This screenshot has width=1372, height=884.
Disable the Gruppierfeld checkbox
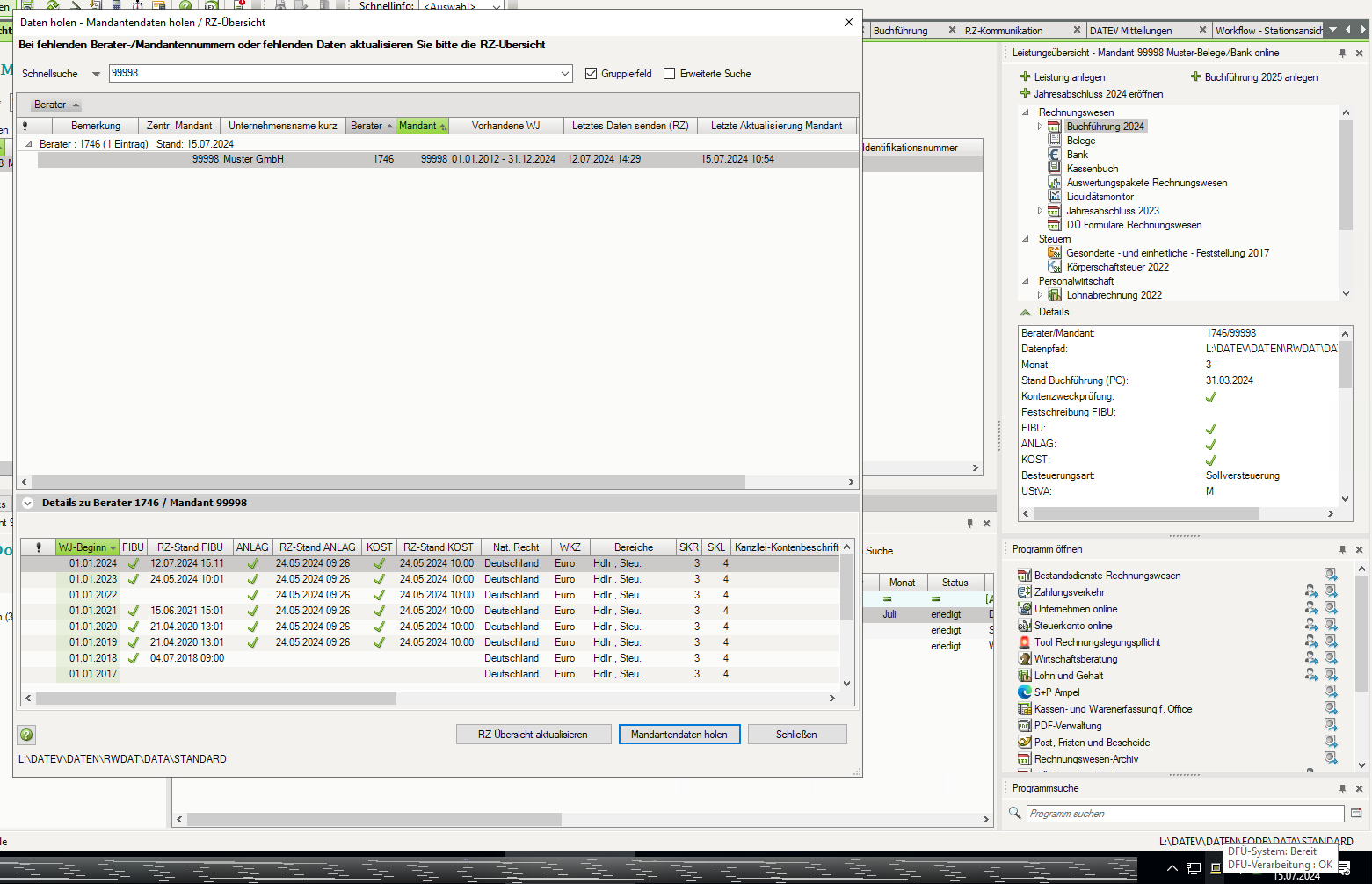click(592, 74)
